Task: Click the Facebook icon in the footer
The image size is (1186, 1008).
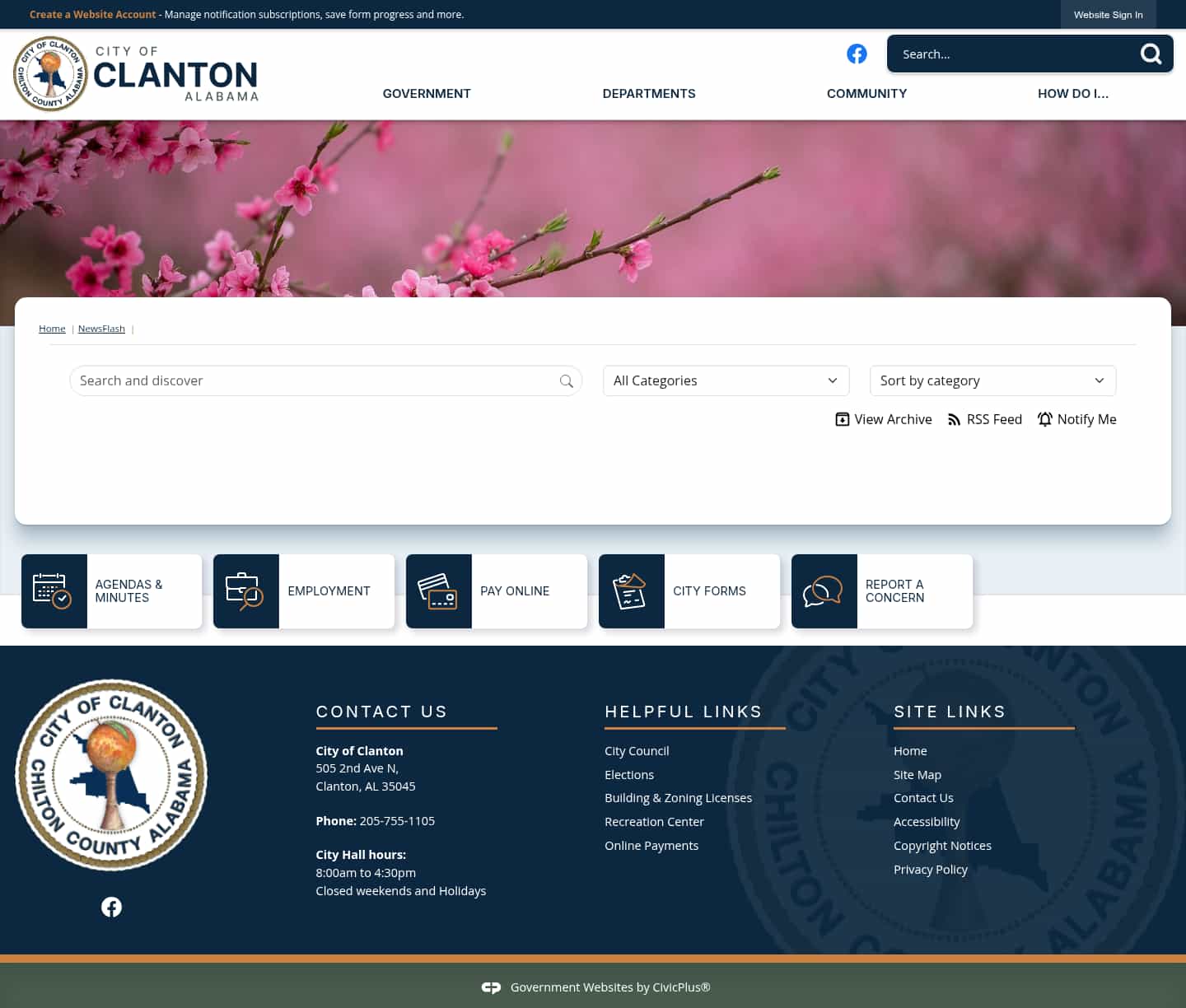Action: [111, 906]
